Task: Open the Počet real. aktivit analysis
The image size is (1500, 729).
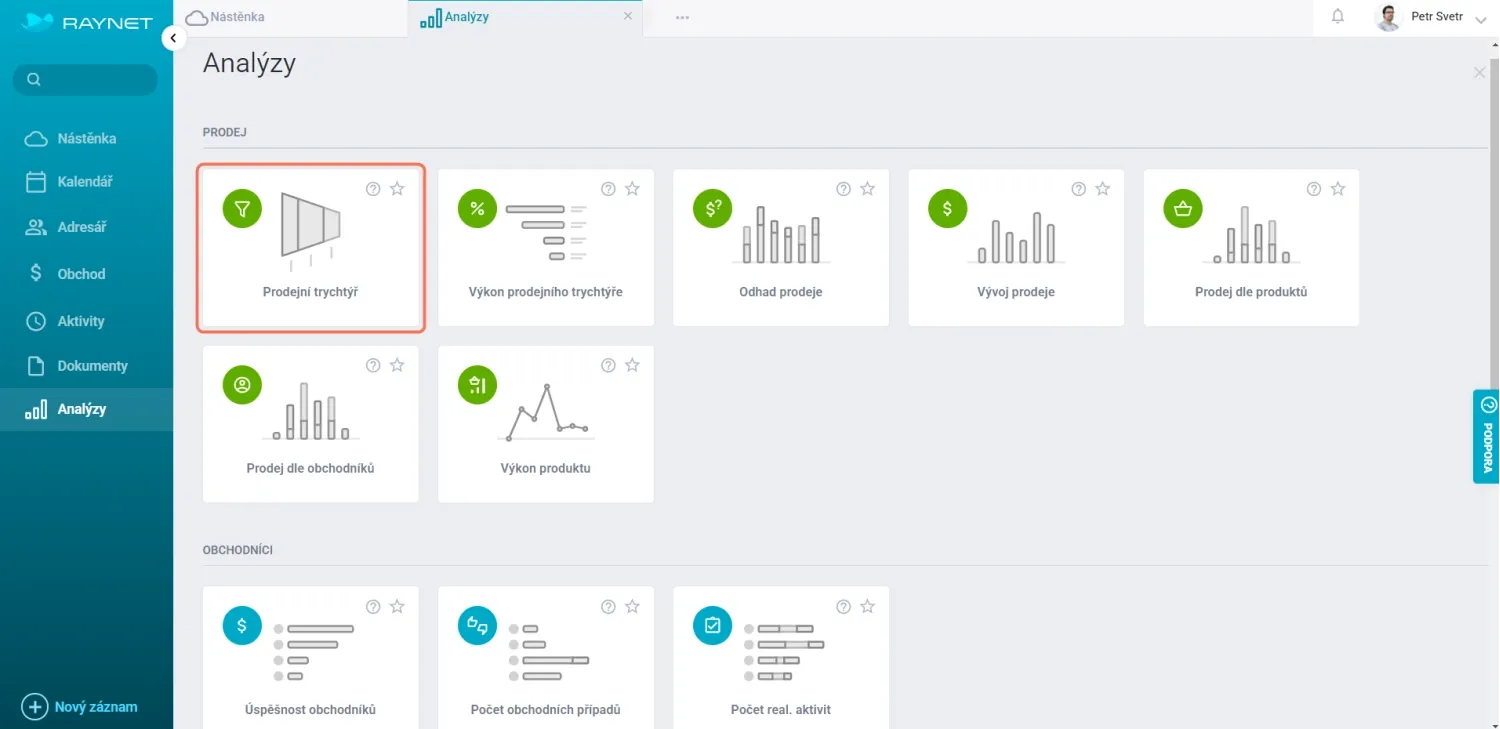Action: [x=780, y=656]
